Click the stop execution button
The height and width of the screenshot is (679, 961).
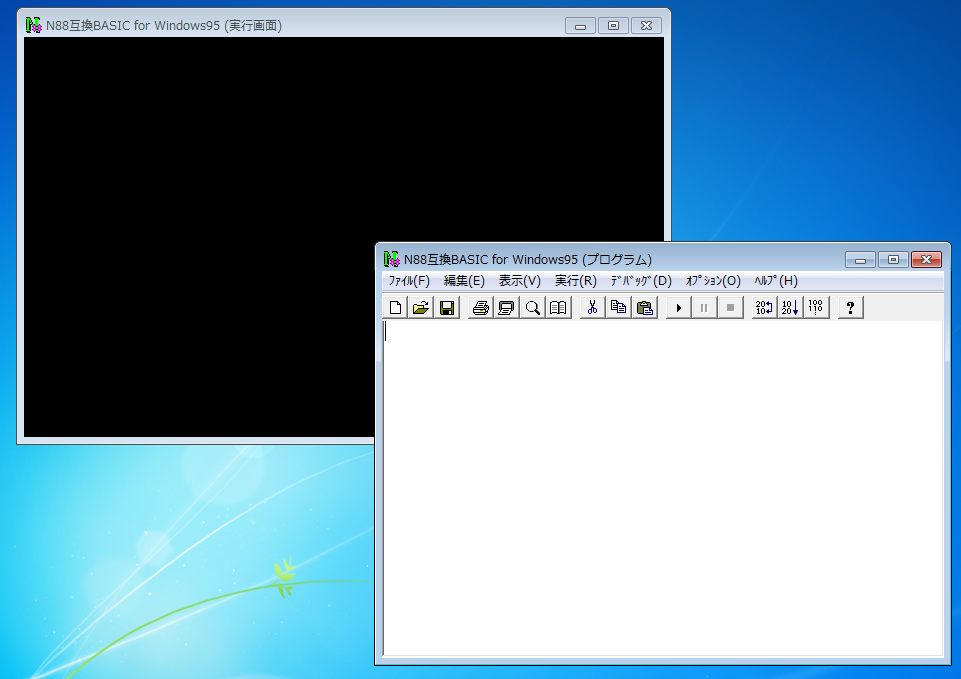click(x=730, y=308)
